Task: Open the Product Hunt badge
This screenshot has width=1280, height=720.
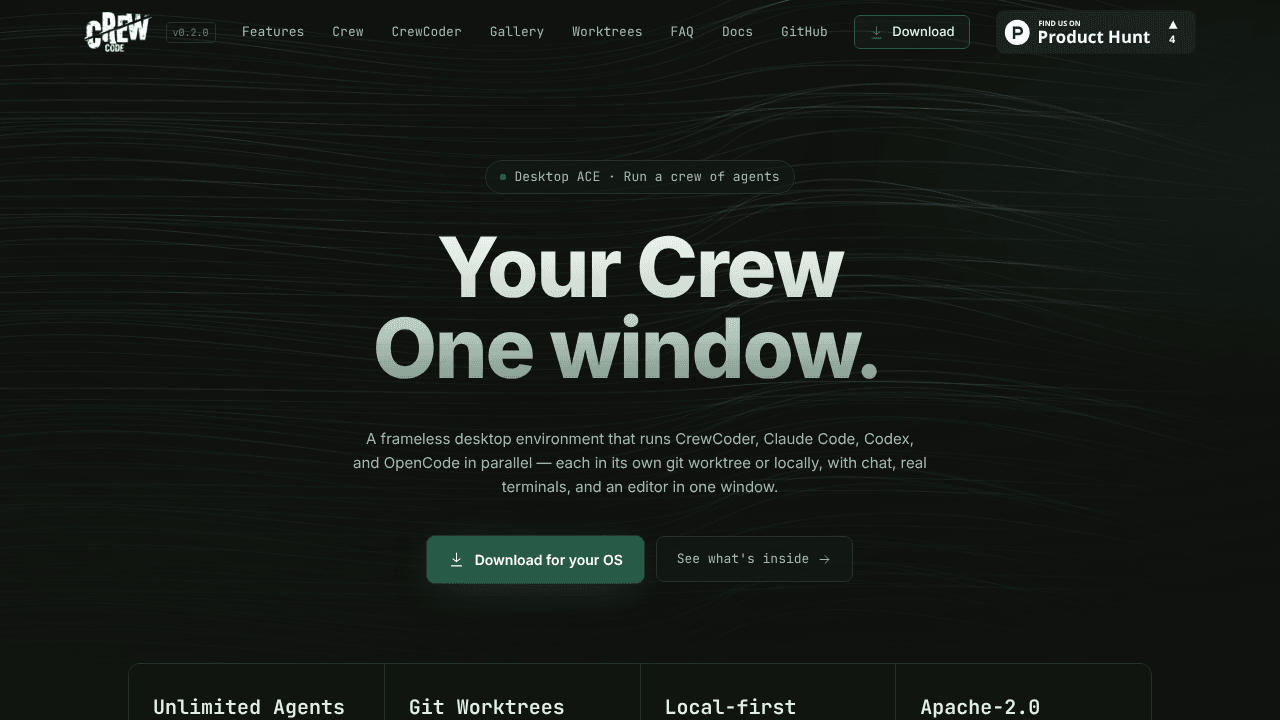Action: coord(1095,32)
